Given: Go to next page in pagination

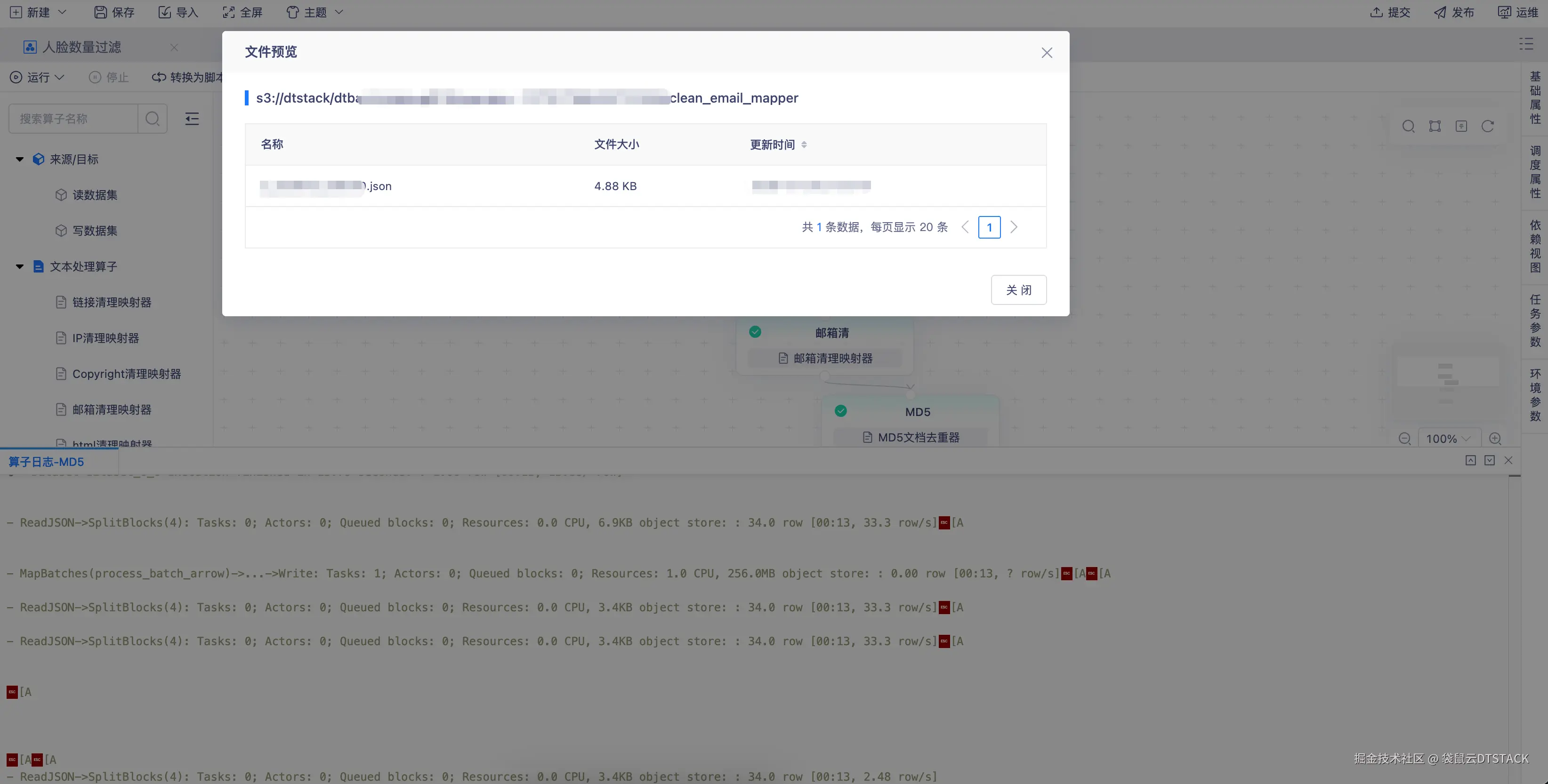Looking at the screenshot, I should [1014, 227].
